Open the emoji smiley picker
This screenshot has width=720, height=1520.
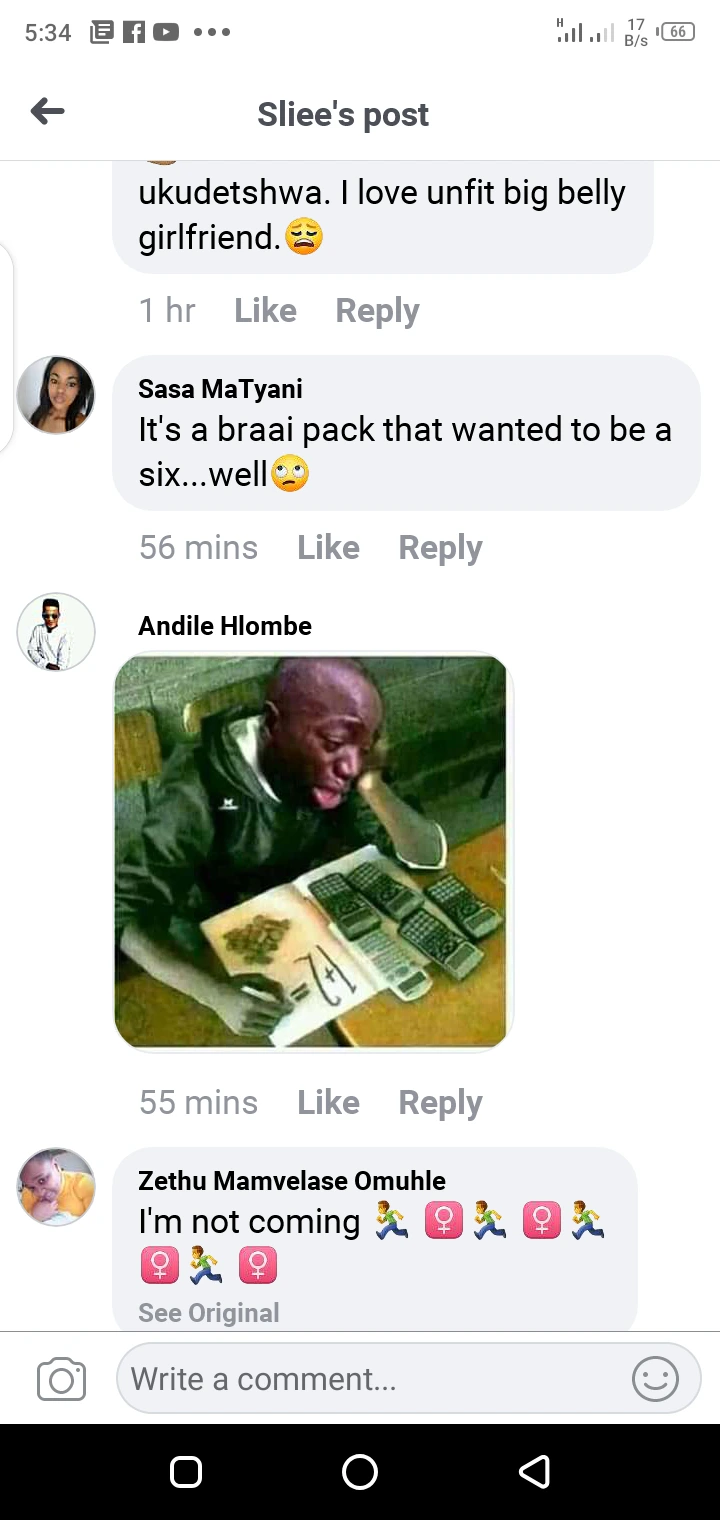(656, 1380)
